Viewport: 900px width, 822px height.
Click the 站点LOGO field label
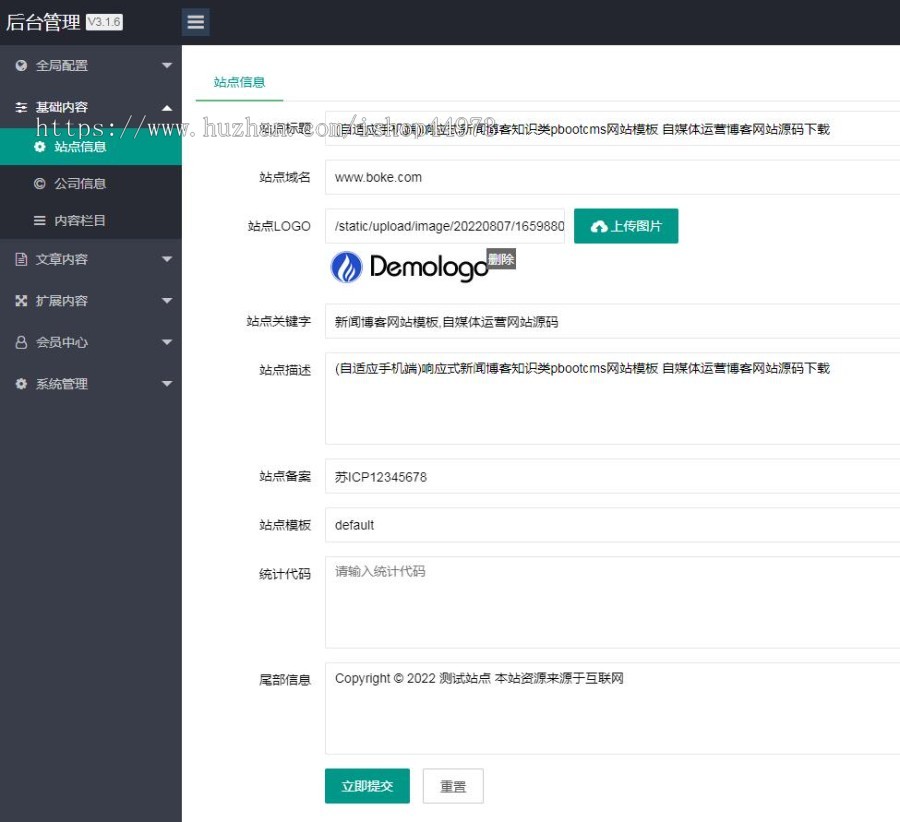coord(279,226)
